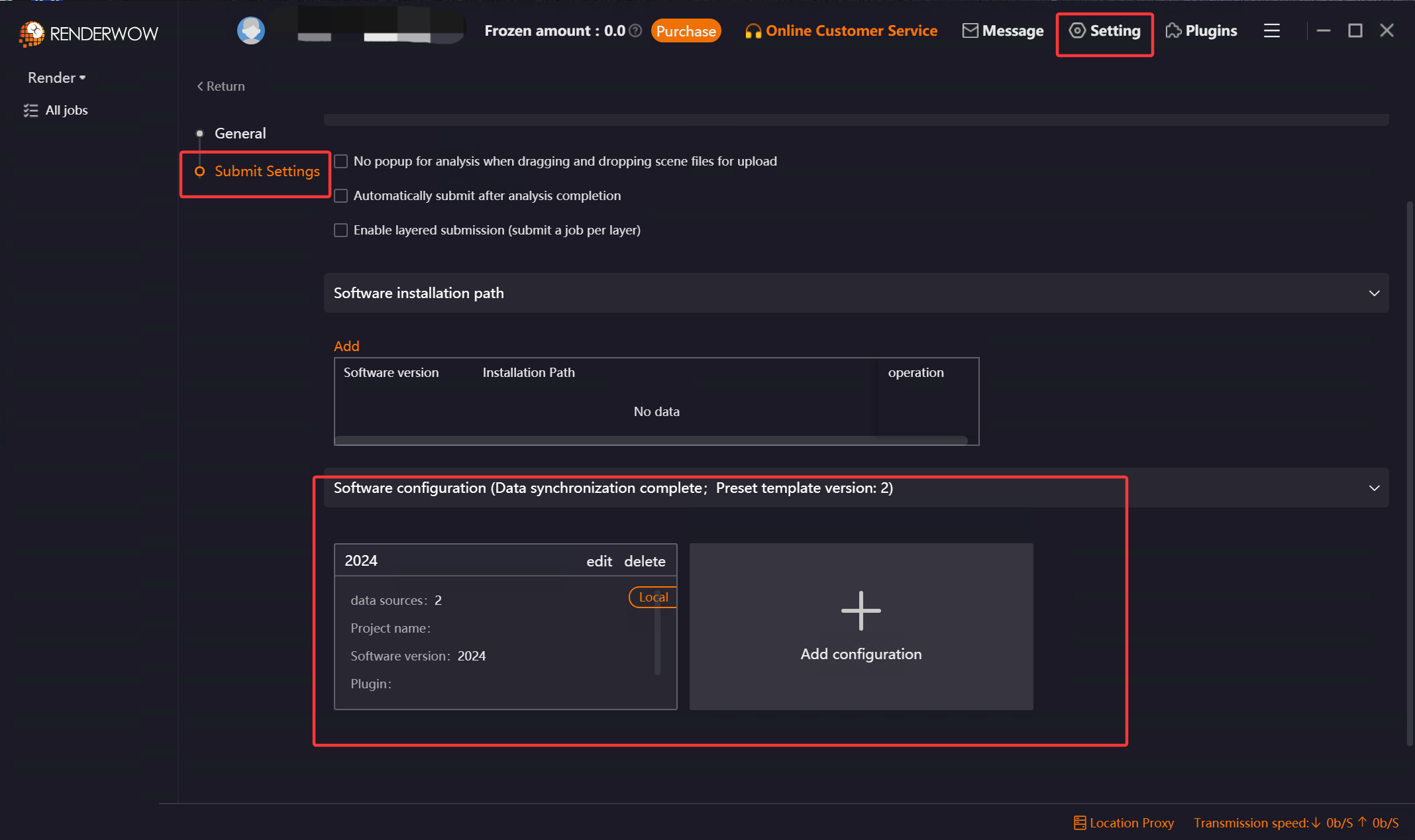Image resolution: width=1415 pixels, height=840 pixels.
Task: Click the Purchase button
Action: (x=686, y=30)
